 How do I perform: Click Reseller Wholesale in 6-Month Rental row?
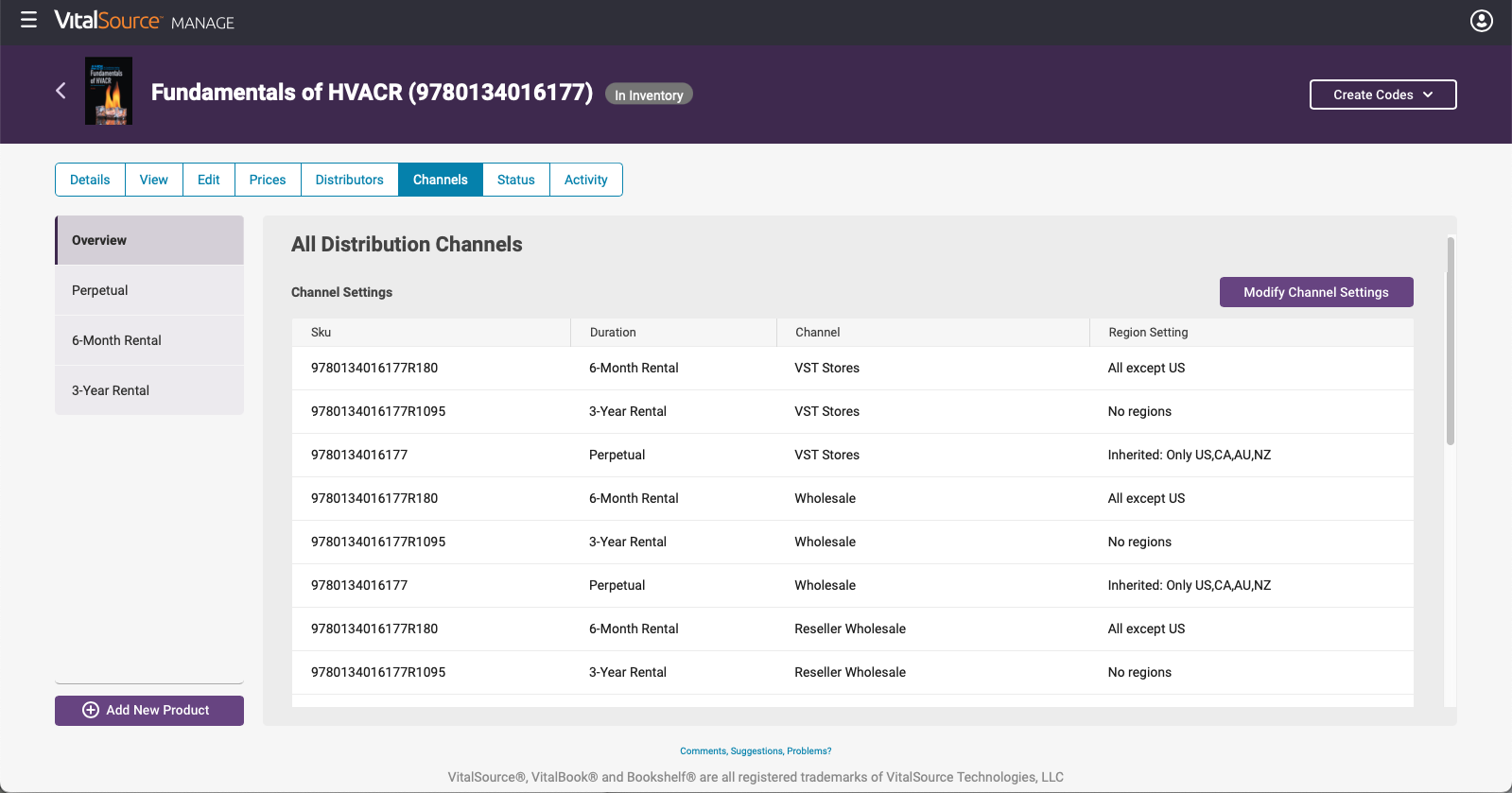pyautogui.click(x=850, y=629)
